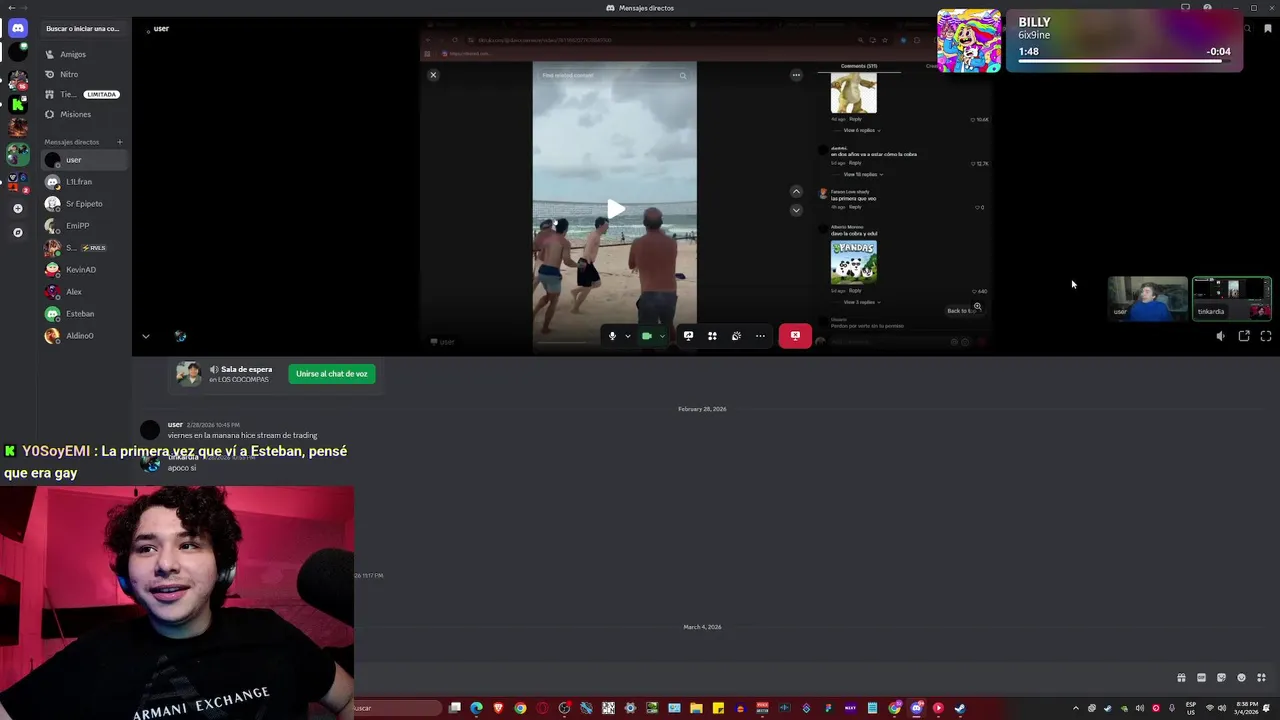Toggle the camera on/off button
Viewport: 1280px width, 720px height.
647,336
